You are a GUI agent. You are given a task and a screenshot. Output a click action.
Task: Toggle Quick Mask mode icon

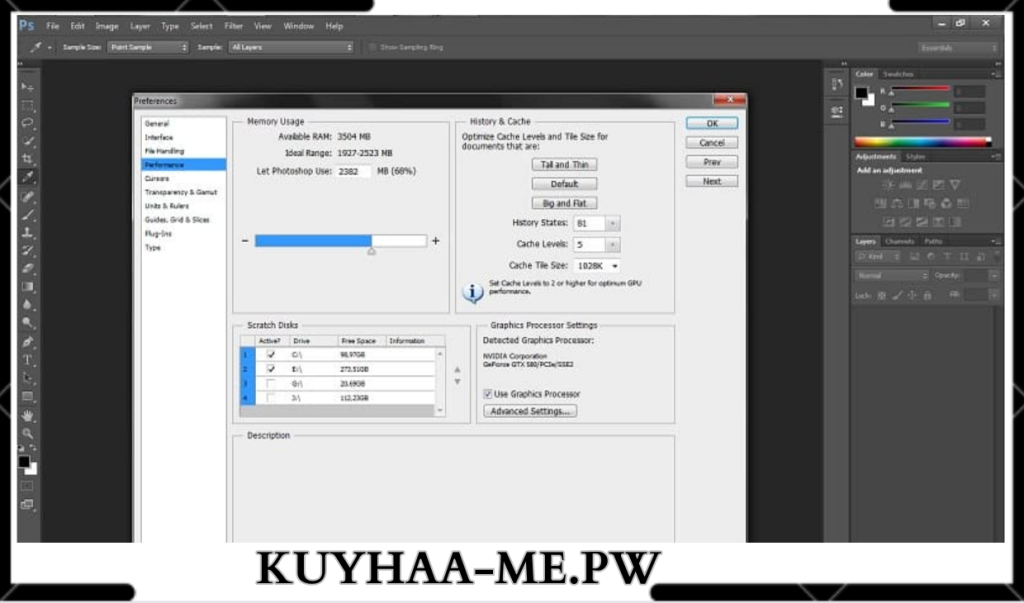click(27, 486)
